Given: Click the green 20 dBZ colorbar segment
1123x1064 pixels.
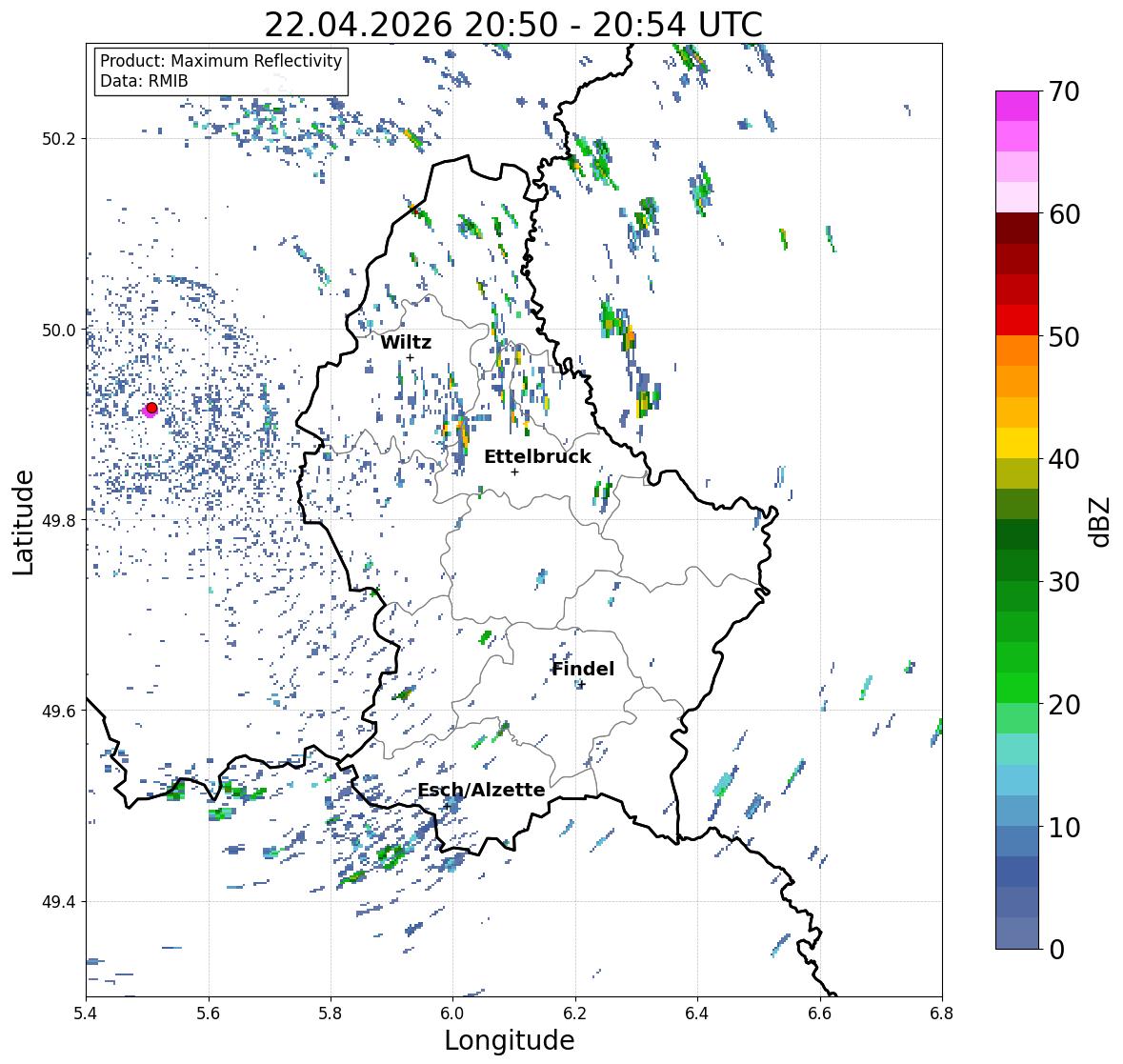Looking at the screenshot, I should 1017,688.
